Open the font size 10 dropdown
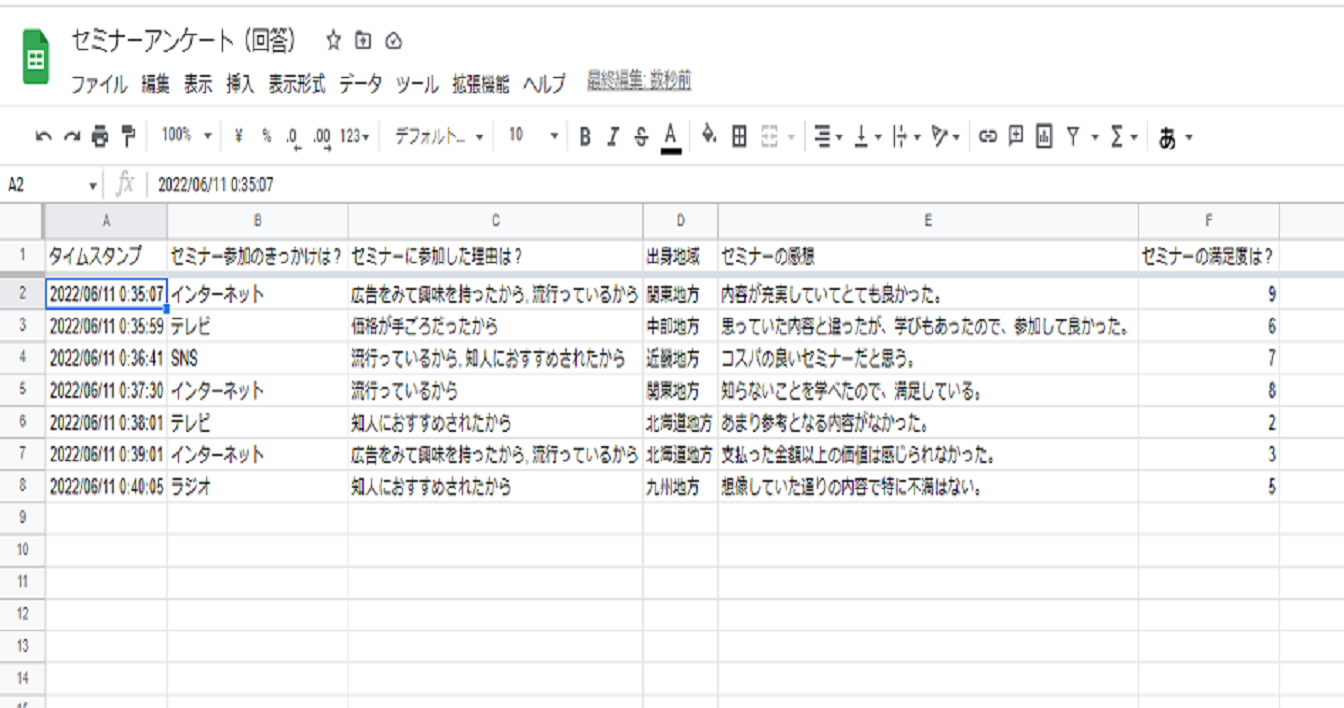Viewport: 1344px width, 708px height. coord(530,136)
